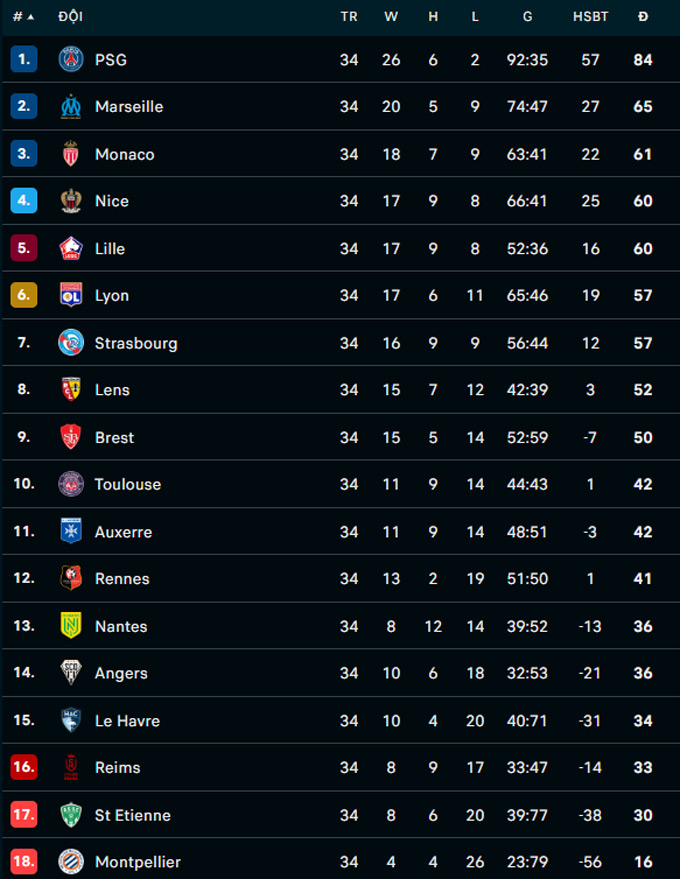This screenshot has height=879, width=680.
Task: Select the Toulouse standings row
Action: (x=340, y=484)
